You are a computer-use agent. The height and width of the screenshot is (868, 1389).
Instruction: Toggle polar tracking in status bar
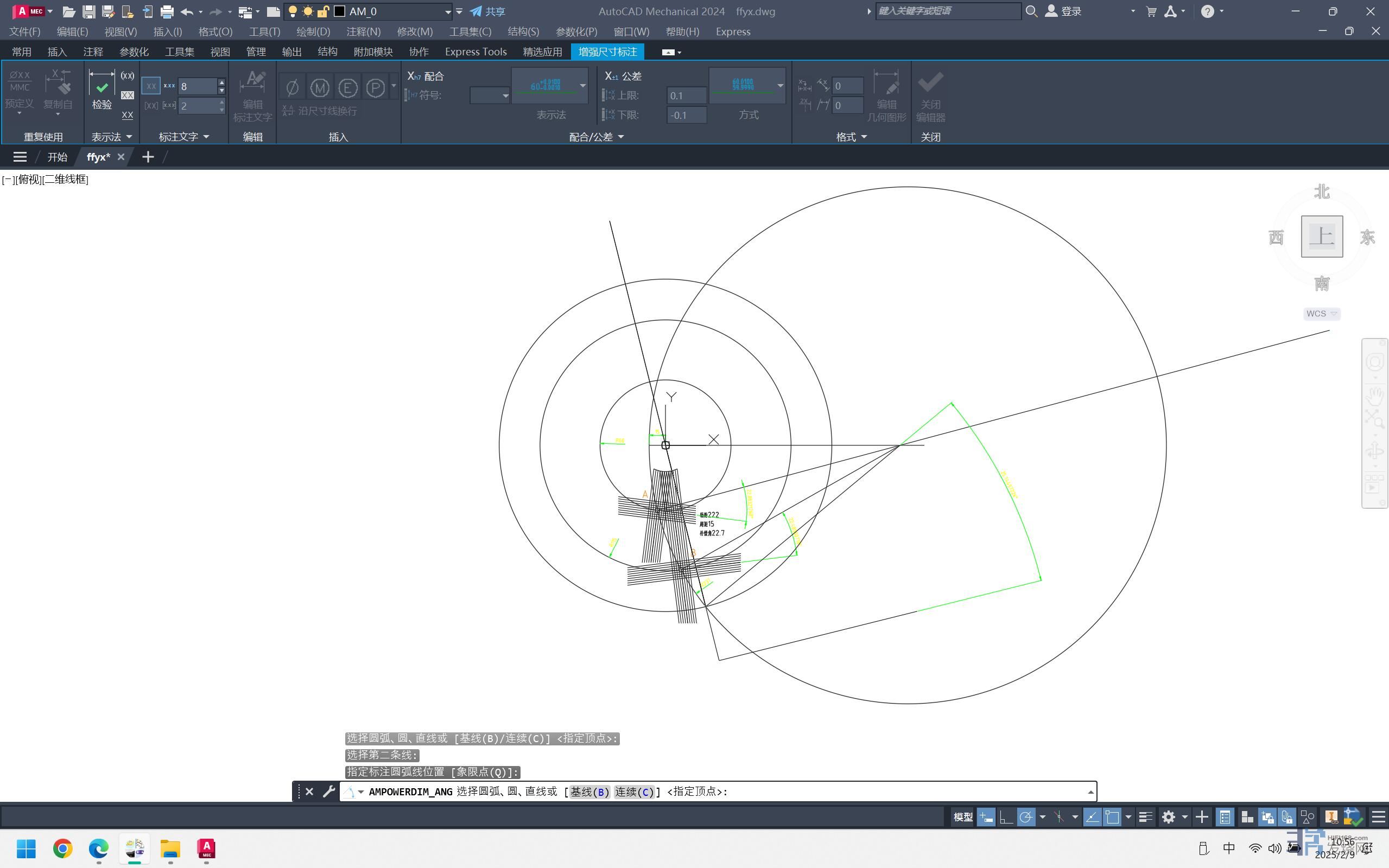(x=1025, y=817)
